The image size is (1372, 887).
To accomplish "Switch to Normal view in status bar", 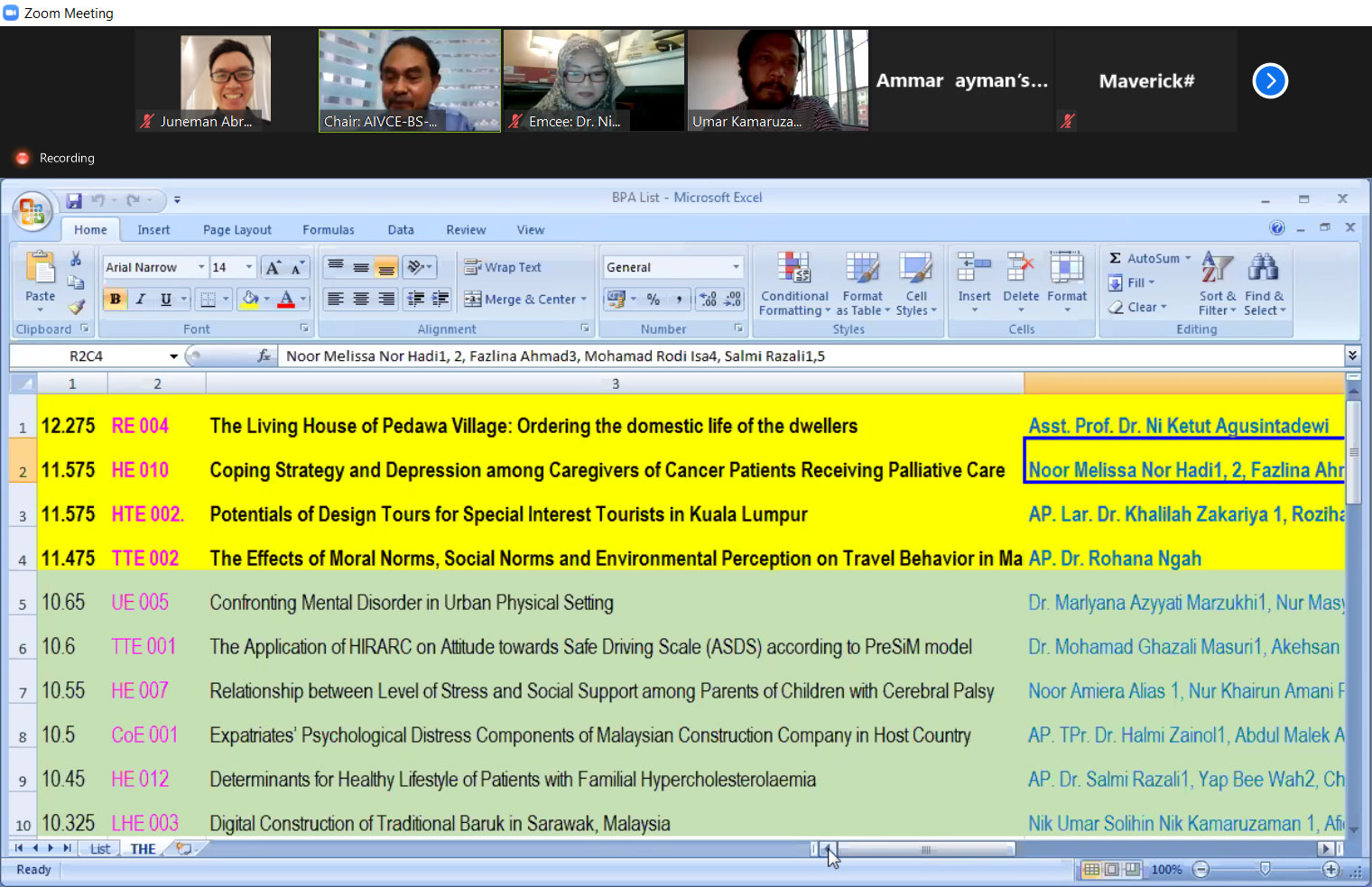I will point(1091,869).
